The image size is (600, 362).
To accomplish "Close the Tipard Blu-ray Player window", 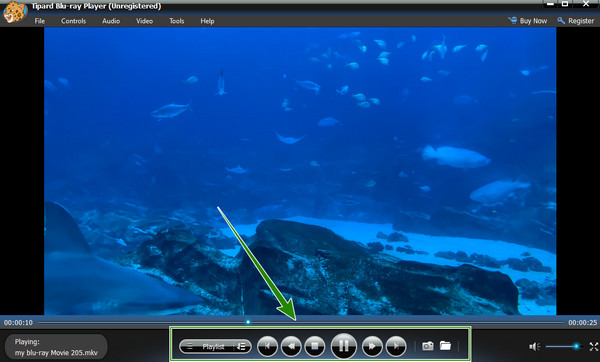I will [586, 4].
